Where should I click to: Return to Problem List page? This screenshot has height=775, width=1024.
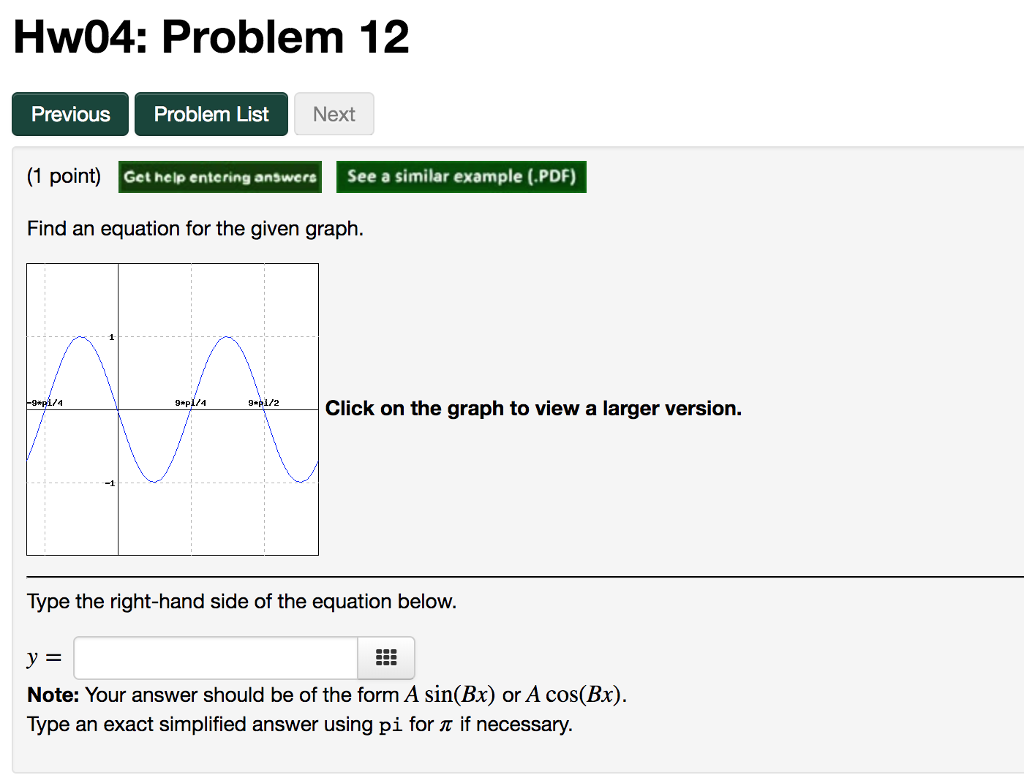click(x=211, y=113)
